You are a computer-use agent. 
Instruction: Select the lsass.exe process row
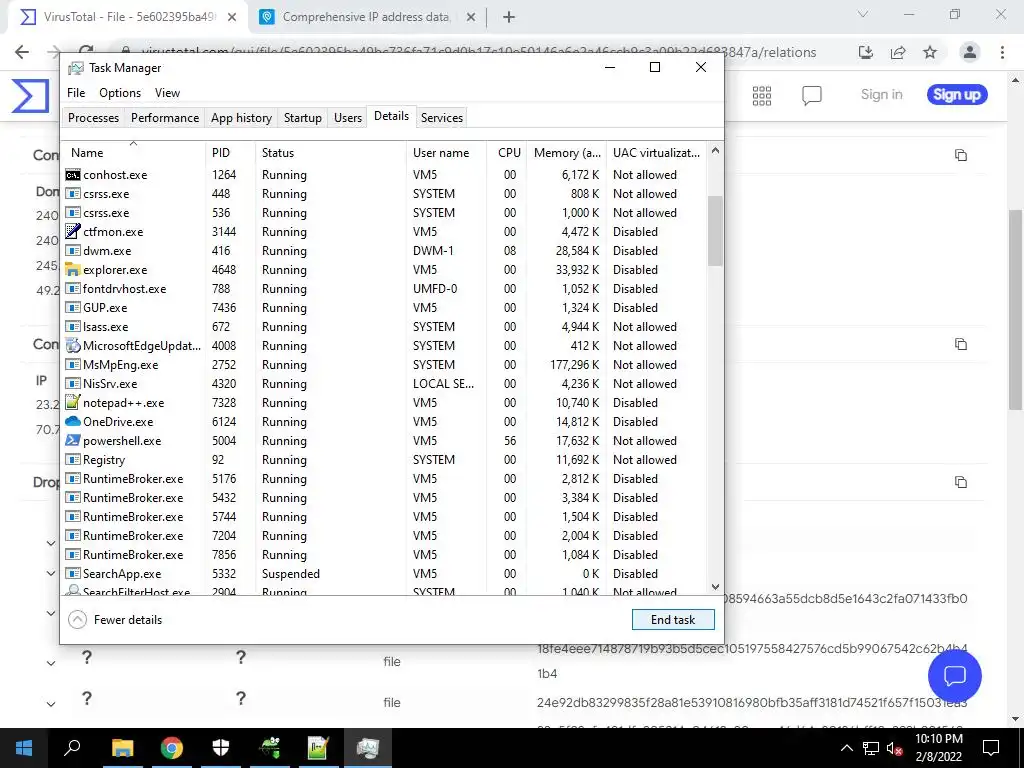[x=385, y=327]
